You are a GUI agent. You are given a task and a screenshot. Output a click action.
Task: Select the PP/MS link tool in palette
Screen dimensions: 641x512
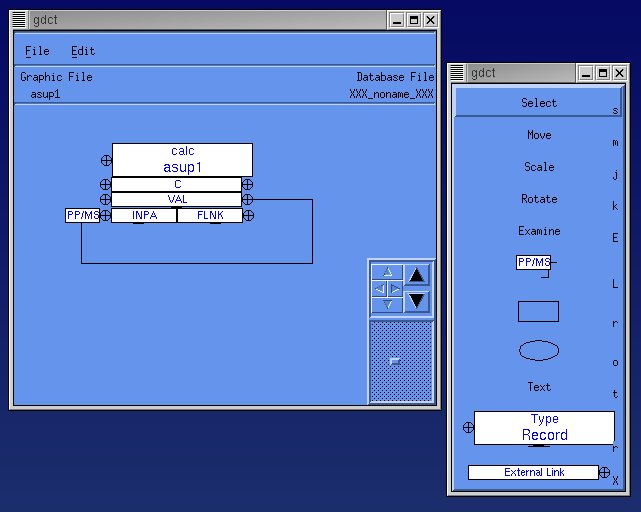[x=534, y=262]
